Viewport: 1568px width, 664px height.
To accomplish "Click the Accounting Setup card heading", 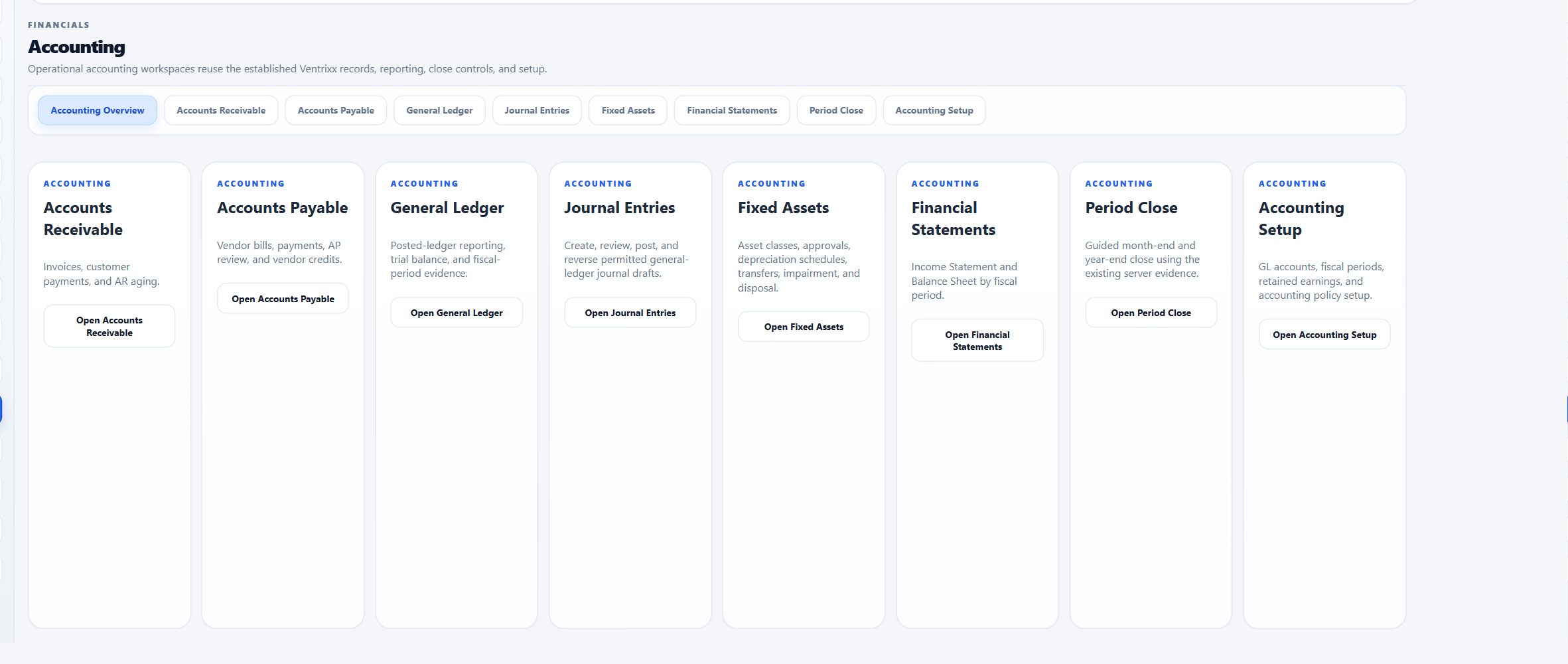I will pos(1301,218).
